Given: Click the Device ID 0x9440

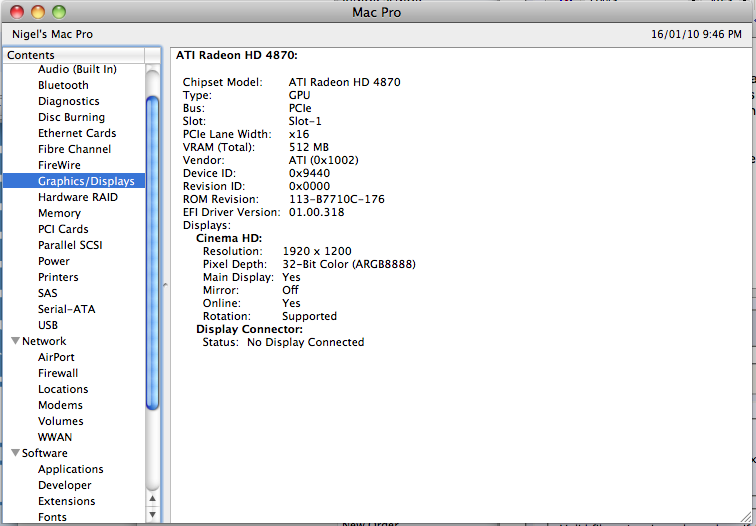Looking at the screenshot, I should [310, 173].
